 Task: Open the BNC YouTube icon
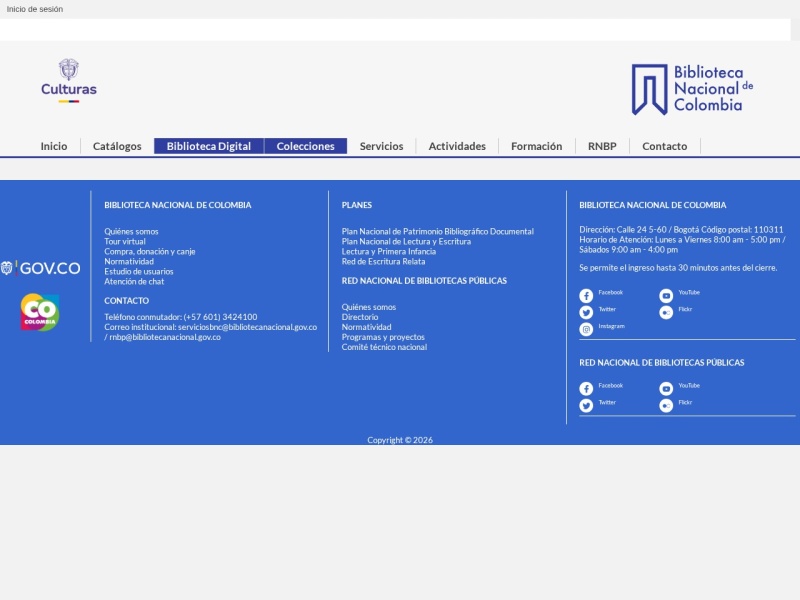point(666,295)
